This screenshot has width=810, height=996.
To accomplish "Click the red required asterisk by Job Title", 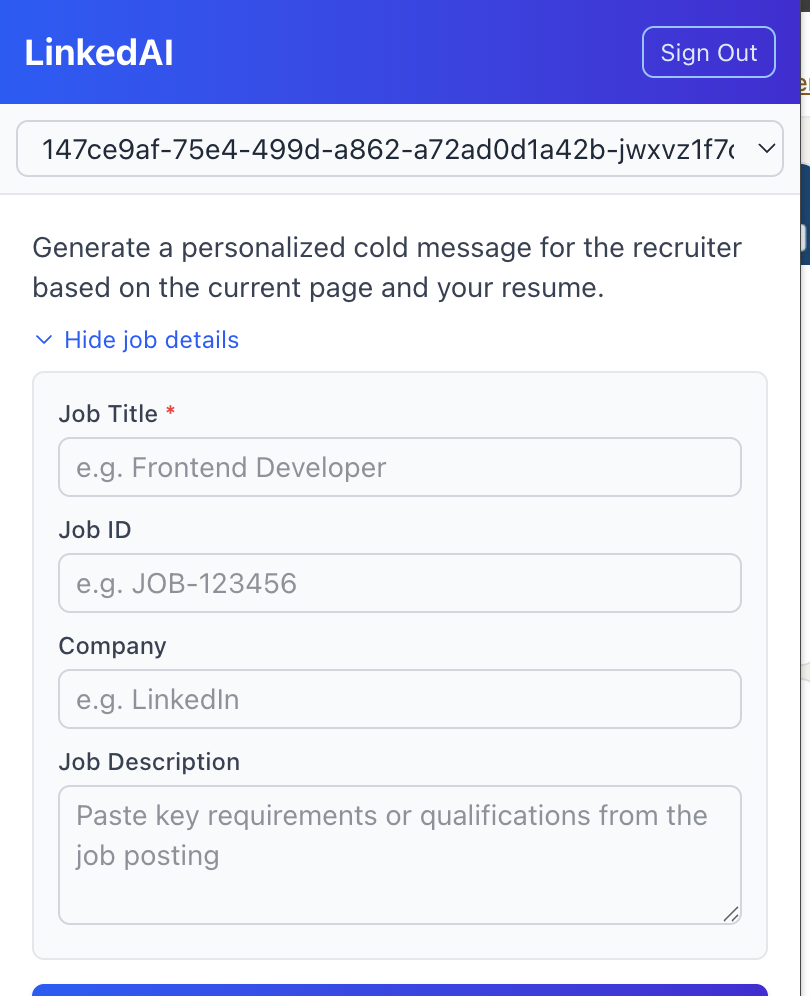I will tap(170, 413).
